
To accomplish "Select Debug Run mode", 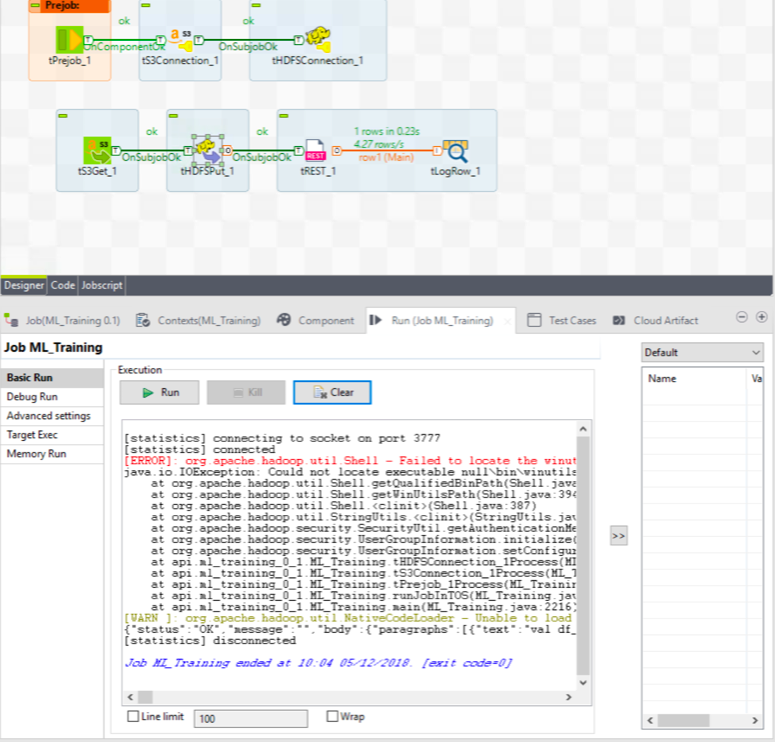I will (52, 397).
